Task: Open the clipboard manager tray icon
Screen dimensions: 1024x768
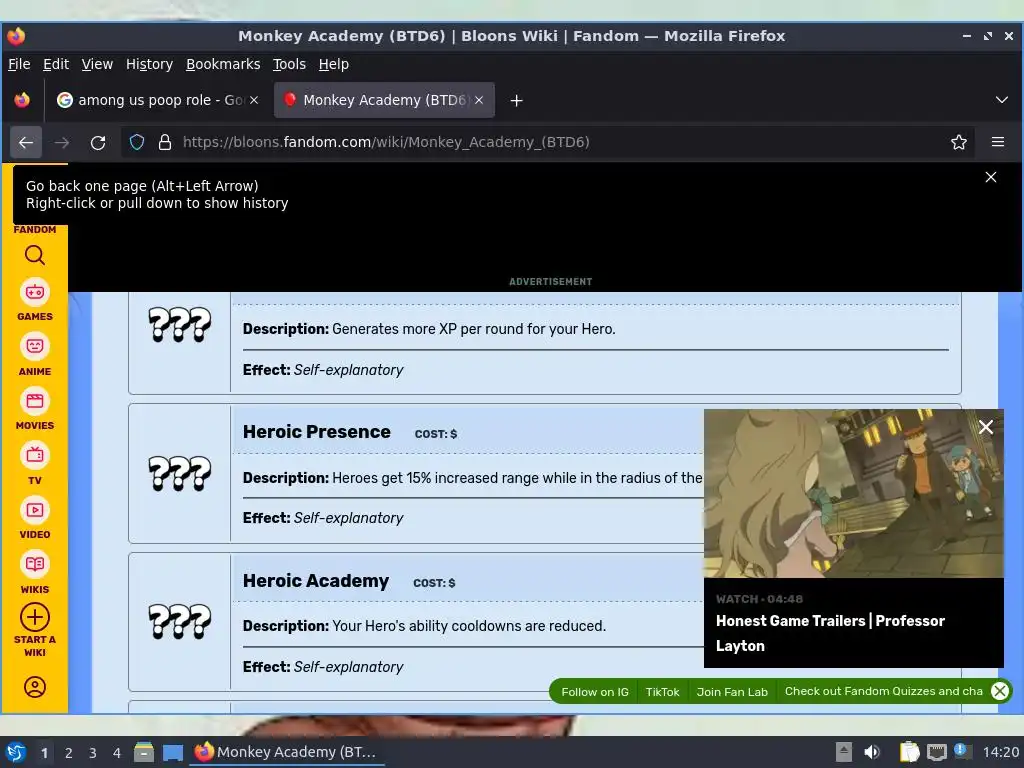Action: tap(909, 752)
